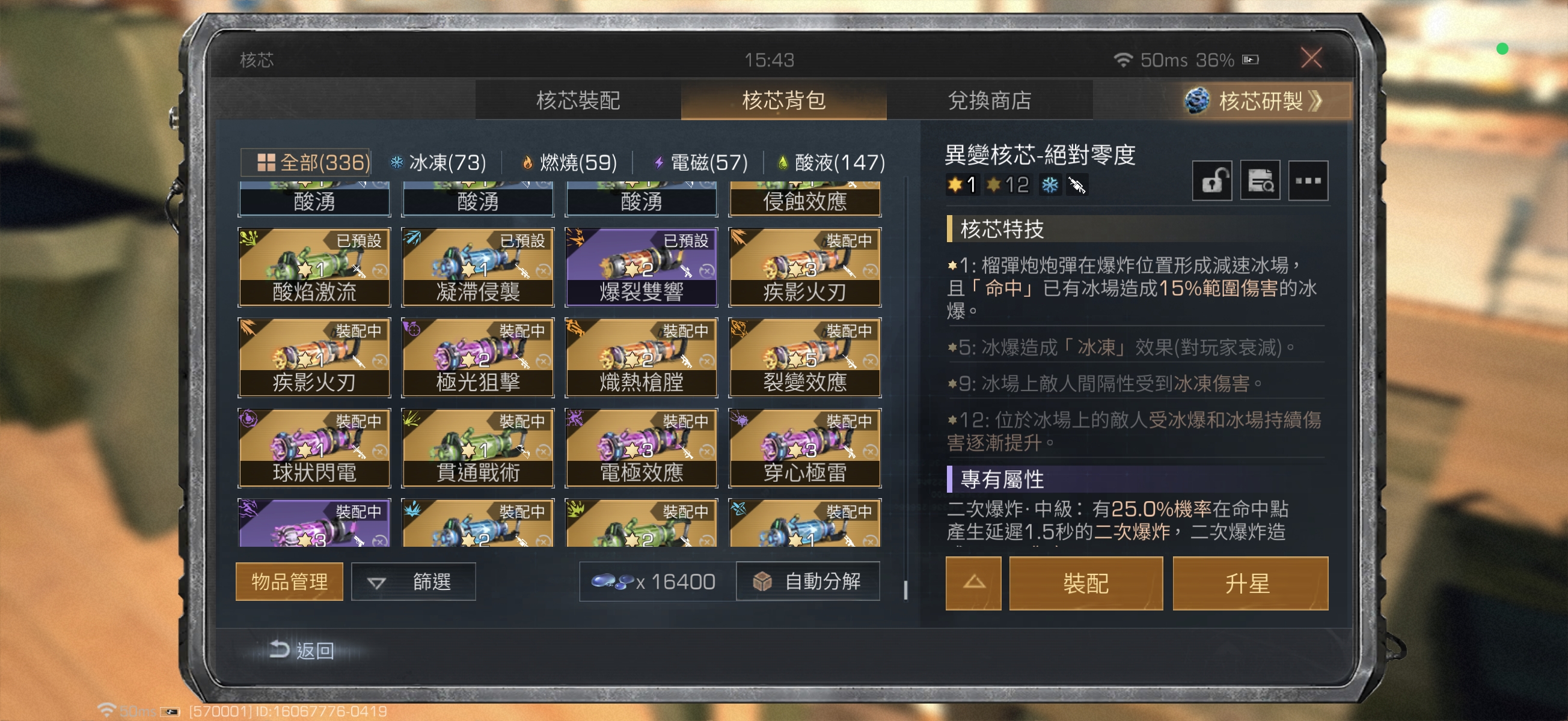This screenshot has height=721, width=1568.
Task: Open the three-dot more options icon
Action: (1308, 181)
